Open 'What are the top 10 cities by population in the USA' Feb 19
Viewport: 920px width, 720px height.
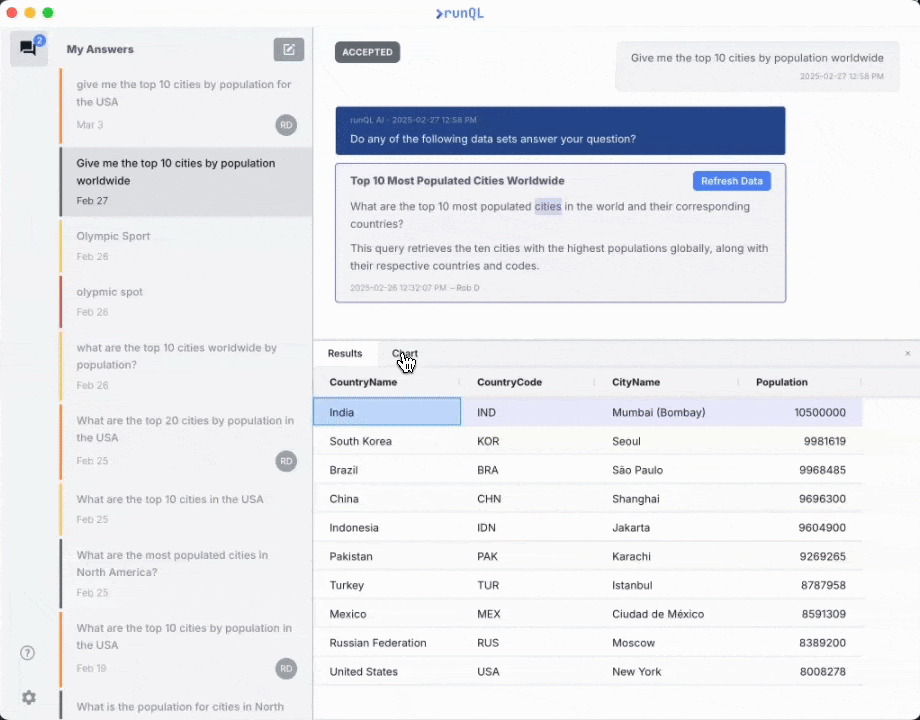[x=186, y=649]
